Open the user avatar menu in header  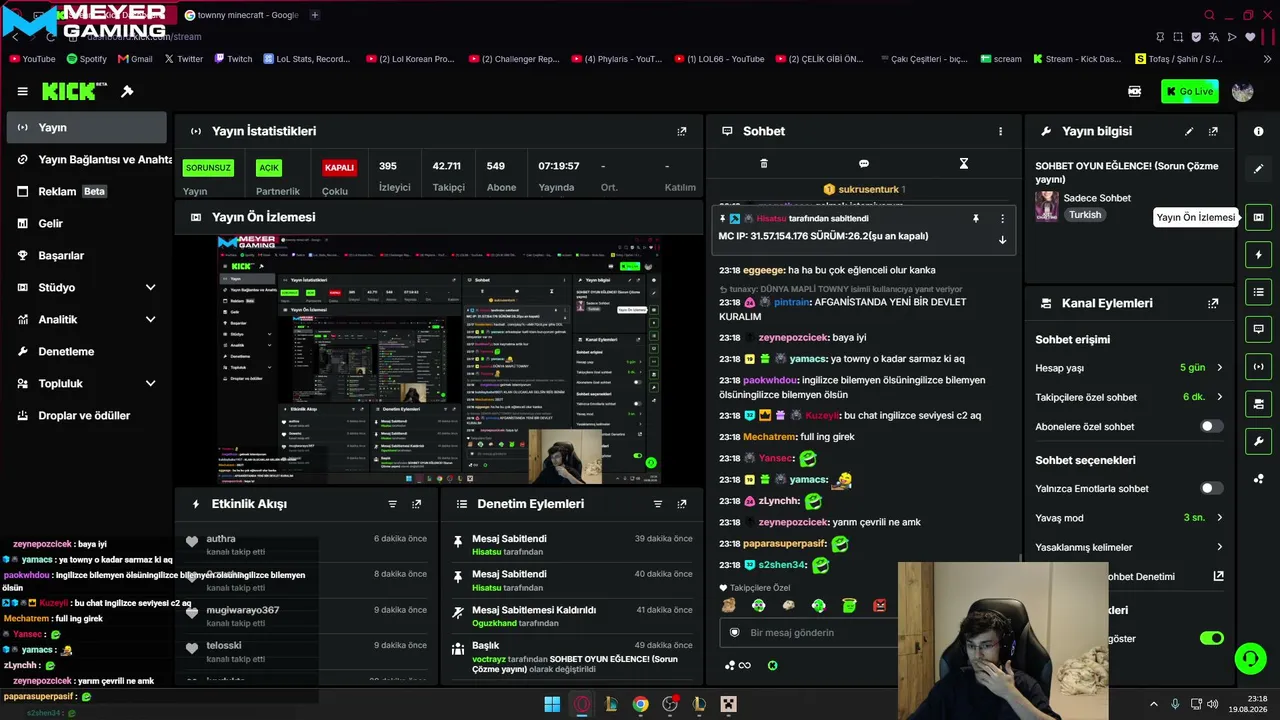tap(1243, 91)
